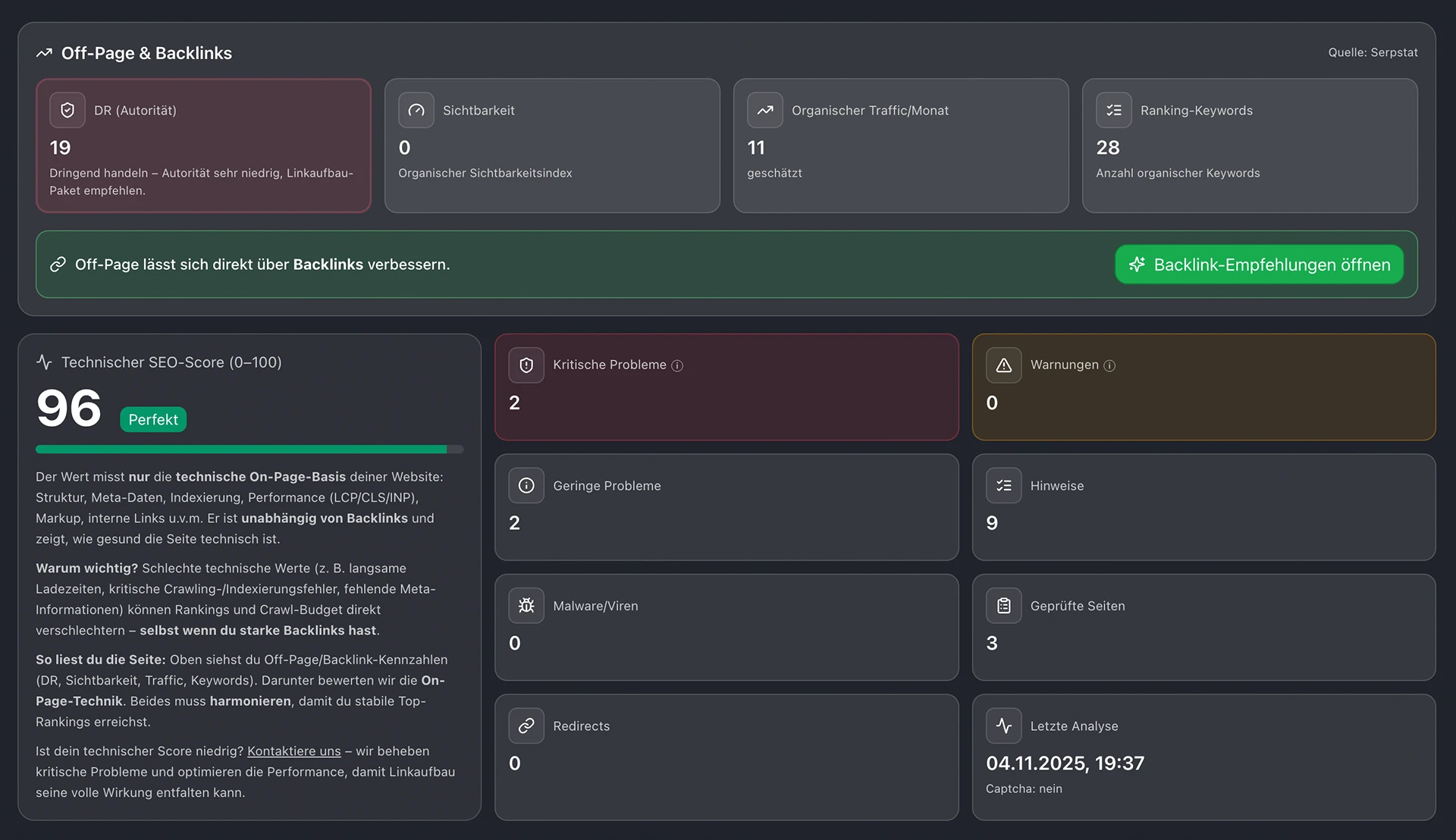This screenshot has width=1456, height=840.
Task: Click the Hinweise checklist icon
Action: 1004,486
